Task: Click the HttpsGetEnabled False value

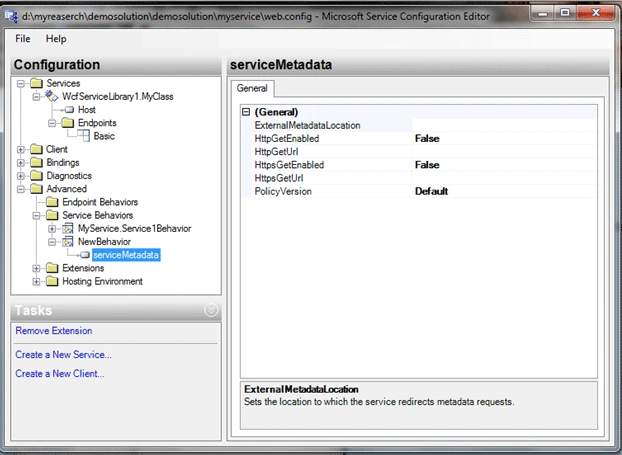Action: tap(504, 165)
